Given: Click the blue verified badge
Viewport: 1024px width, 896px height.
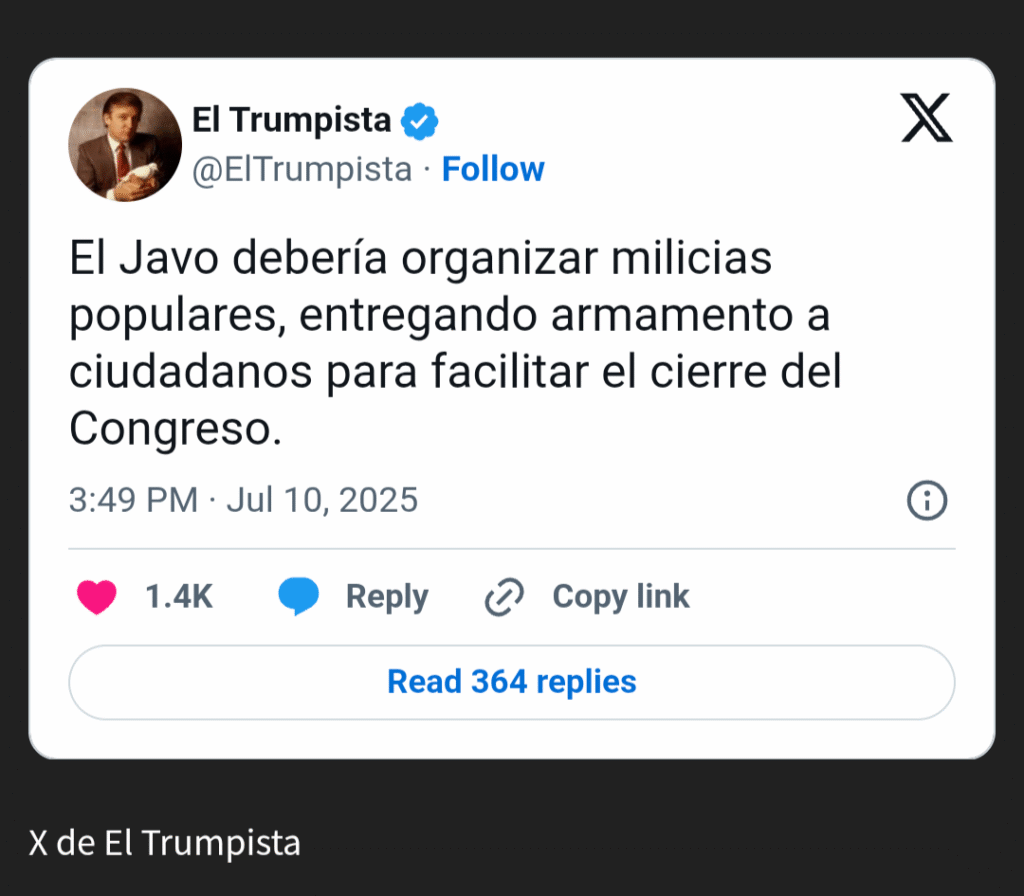Looking at the screenshot, I should 420,121.
